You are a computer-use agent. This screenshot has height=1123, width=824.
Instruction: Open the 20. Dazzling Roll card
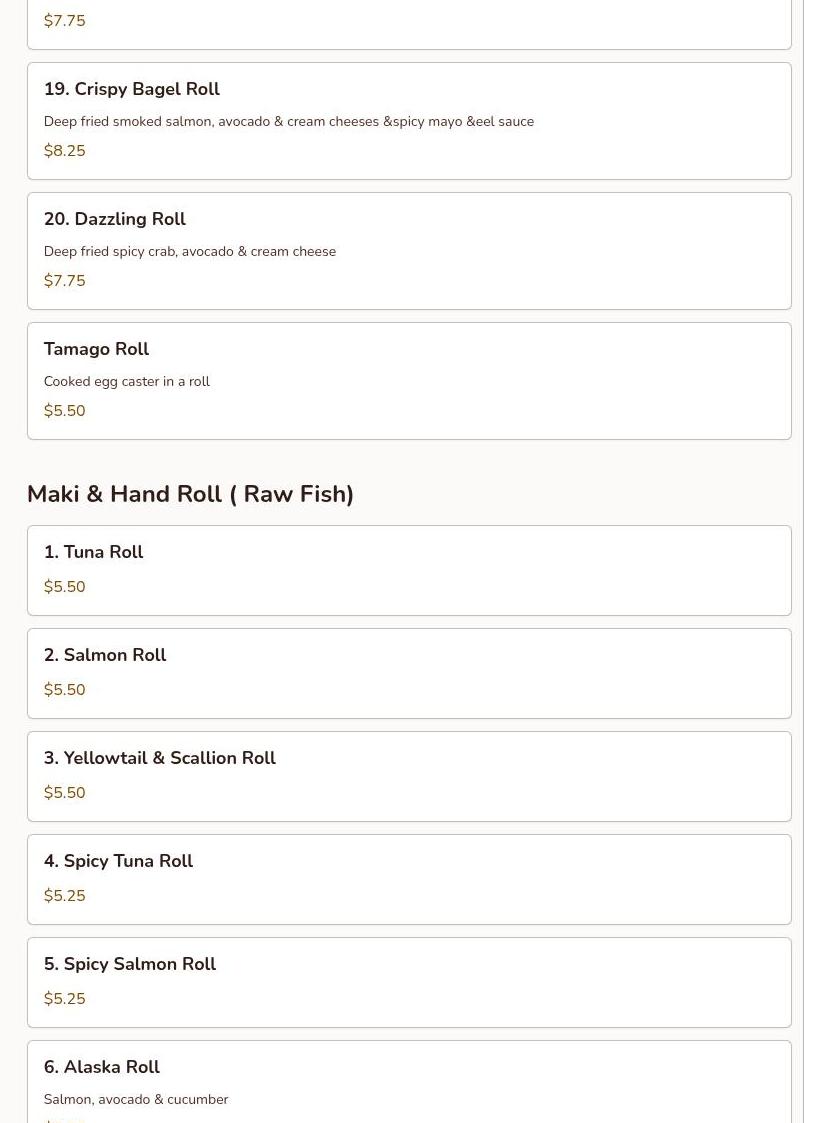pos(409,251)
